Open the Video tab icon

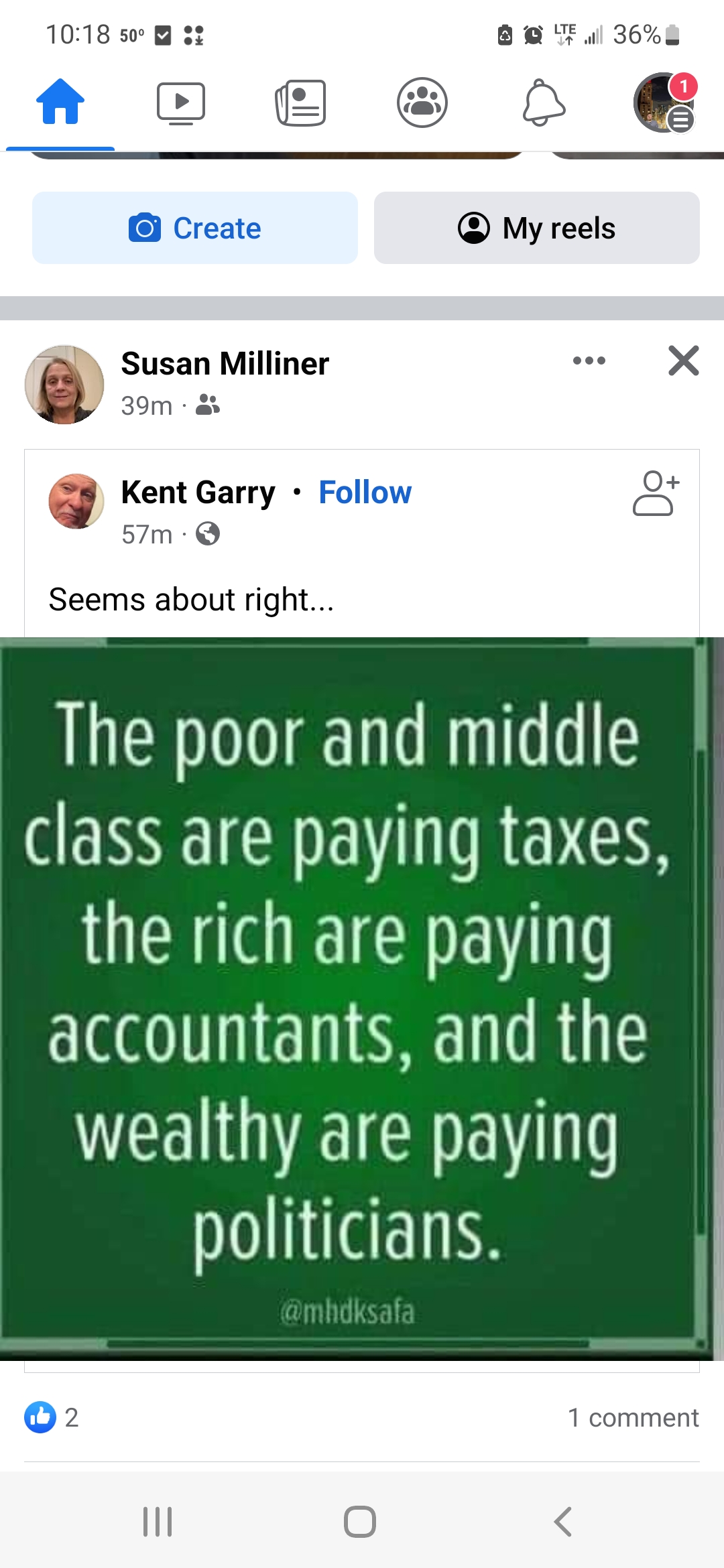pos(181,103)
